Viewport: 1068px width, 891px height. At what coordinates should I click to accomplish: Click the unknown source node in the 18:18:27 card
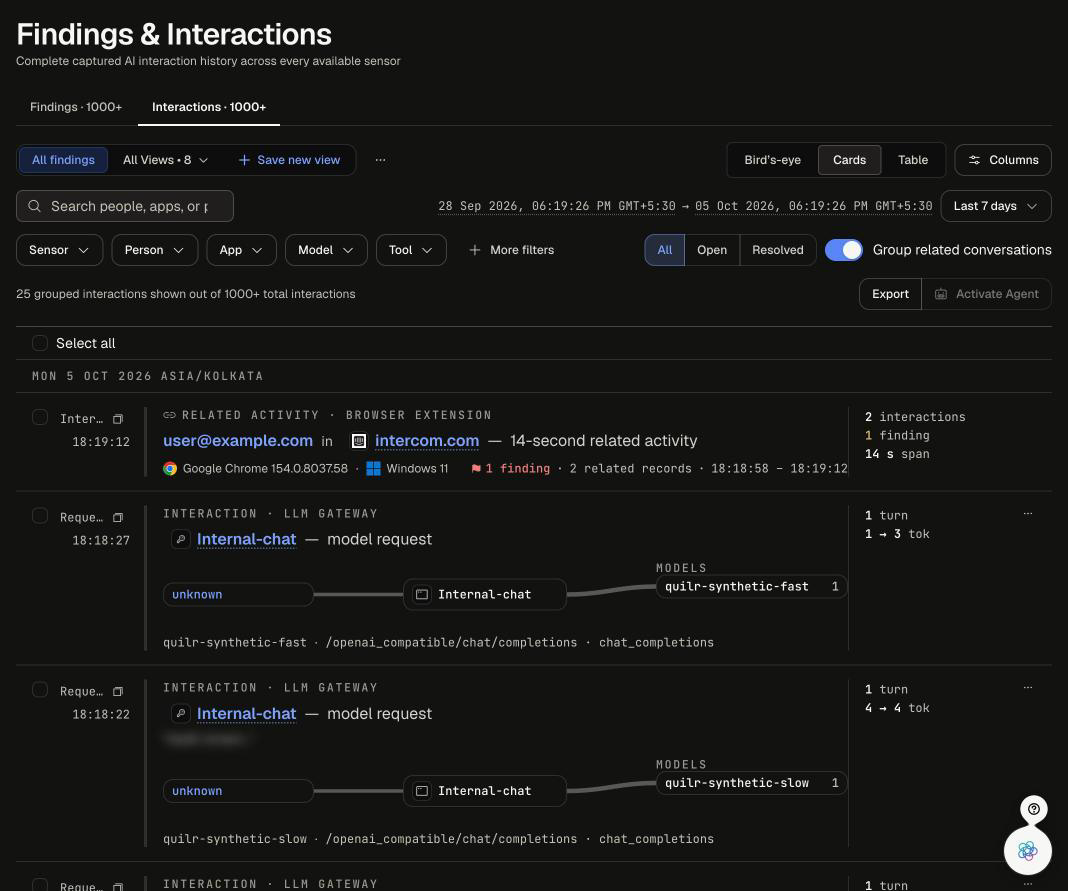pyautogui.click(x=238, y=595)
